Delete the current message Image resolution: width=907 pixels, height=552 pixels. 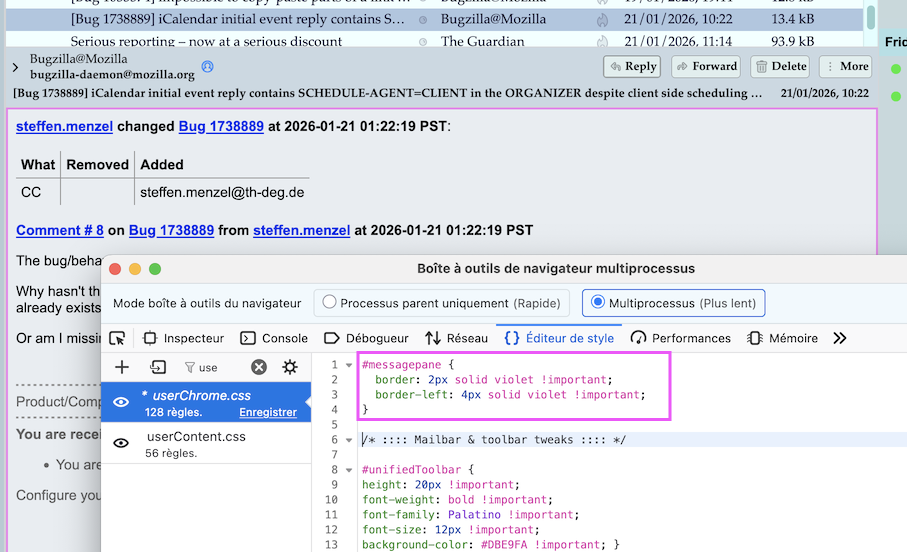point(780,66)
